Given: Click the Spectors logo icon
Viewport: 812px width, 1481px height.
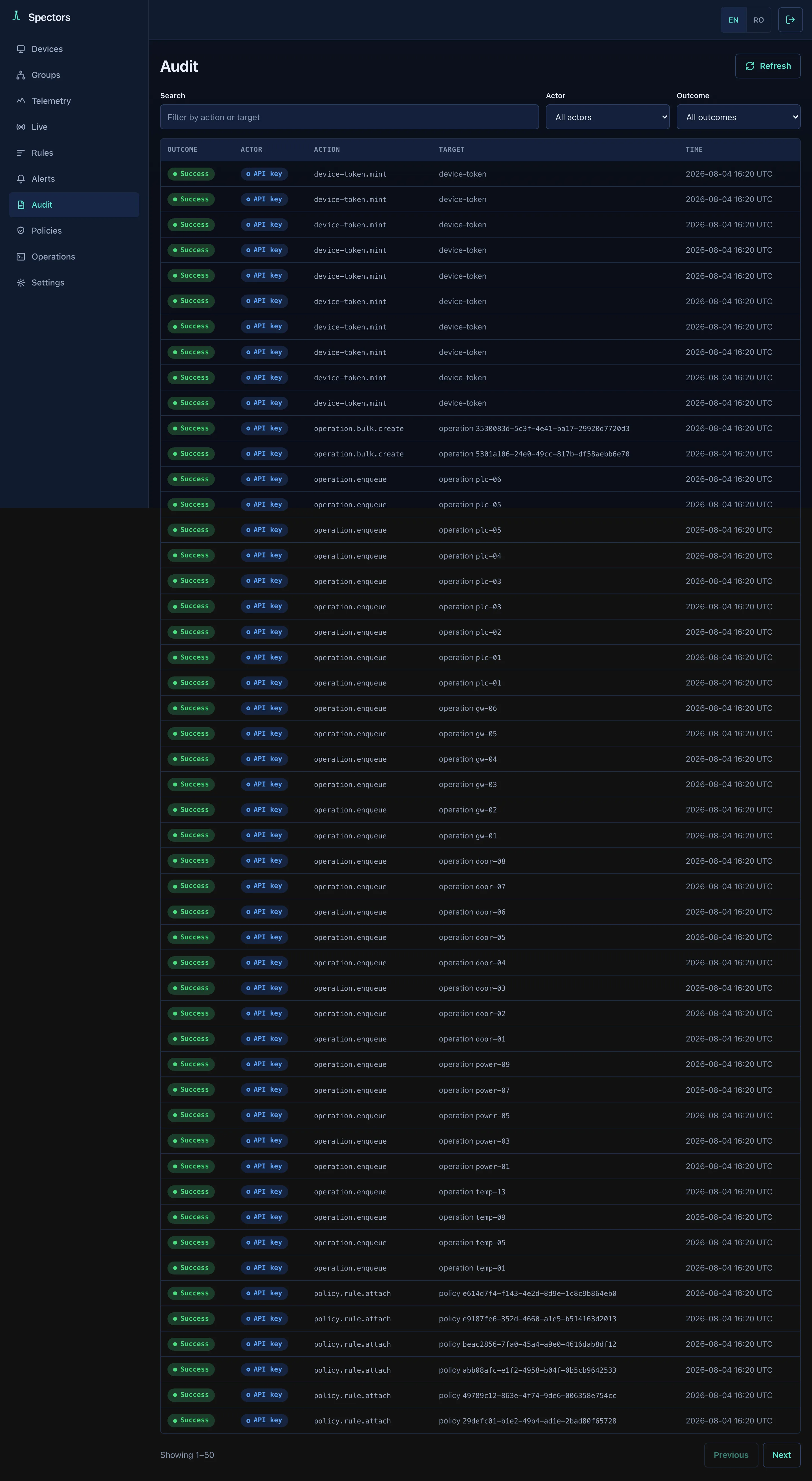Looking at the screenshot, I should point(17,16).
